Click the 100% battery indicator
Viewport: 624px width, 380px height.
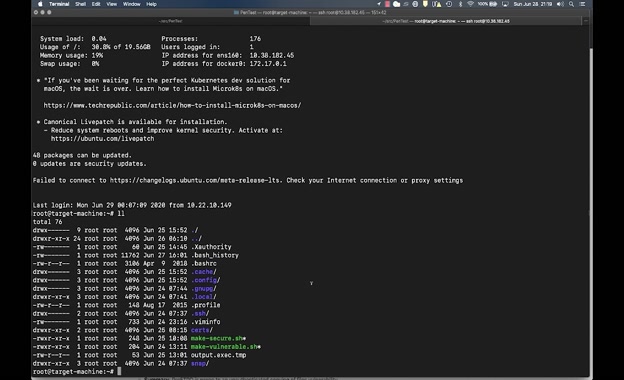tap(488, 4)
